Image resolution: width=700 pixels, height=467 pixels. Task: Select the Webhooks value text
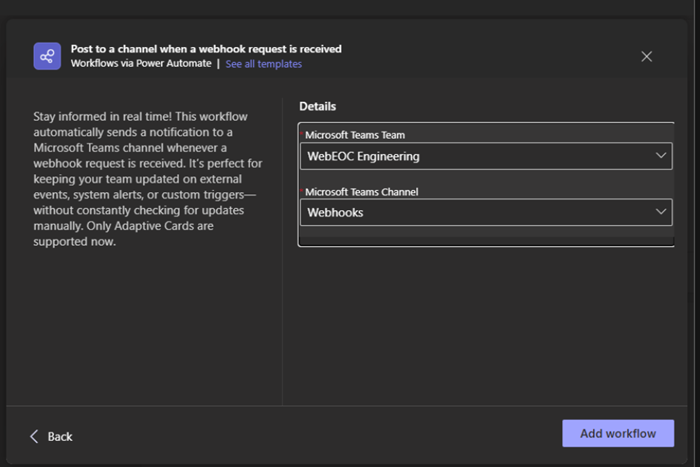click(x=335, y=212)
